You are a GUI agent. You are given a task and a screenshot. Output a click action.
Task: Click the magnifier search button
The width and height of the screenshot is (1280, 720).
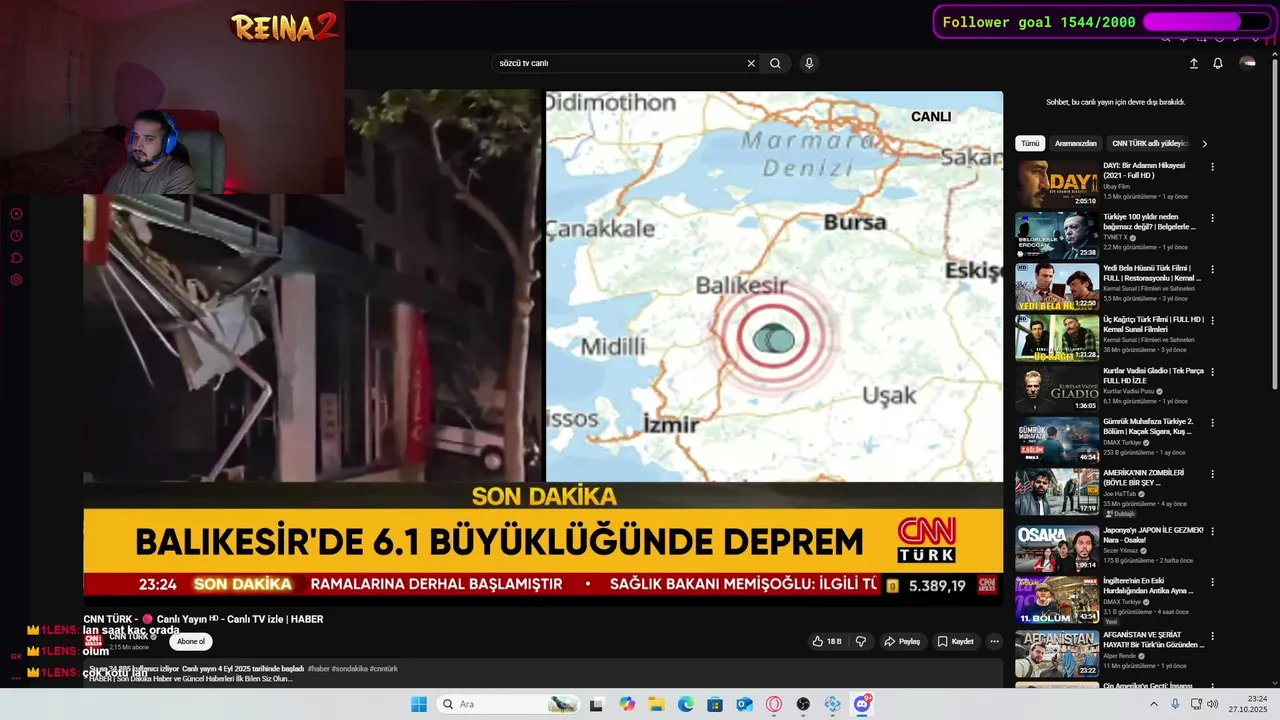point(775,63)
